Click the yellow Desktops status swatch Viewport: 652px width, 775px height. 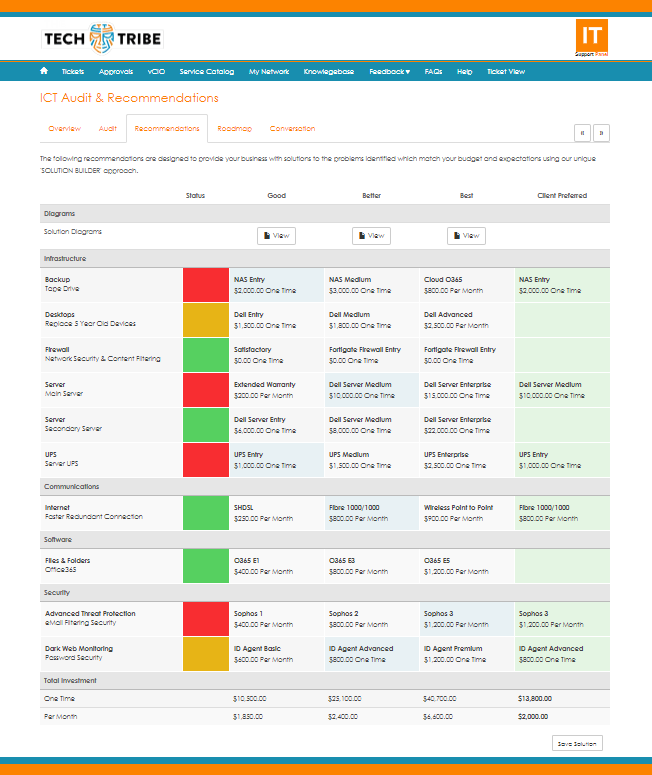(x=205, y=320)
